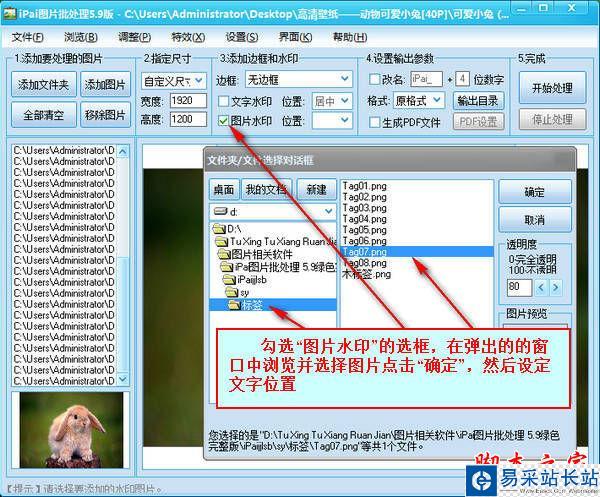Select the sy folder icon
The image size is (600, 497).
pos(232,292)
